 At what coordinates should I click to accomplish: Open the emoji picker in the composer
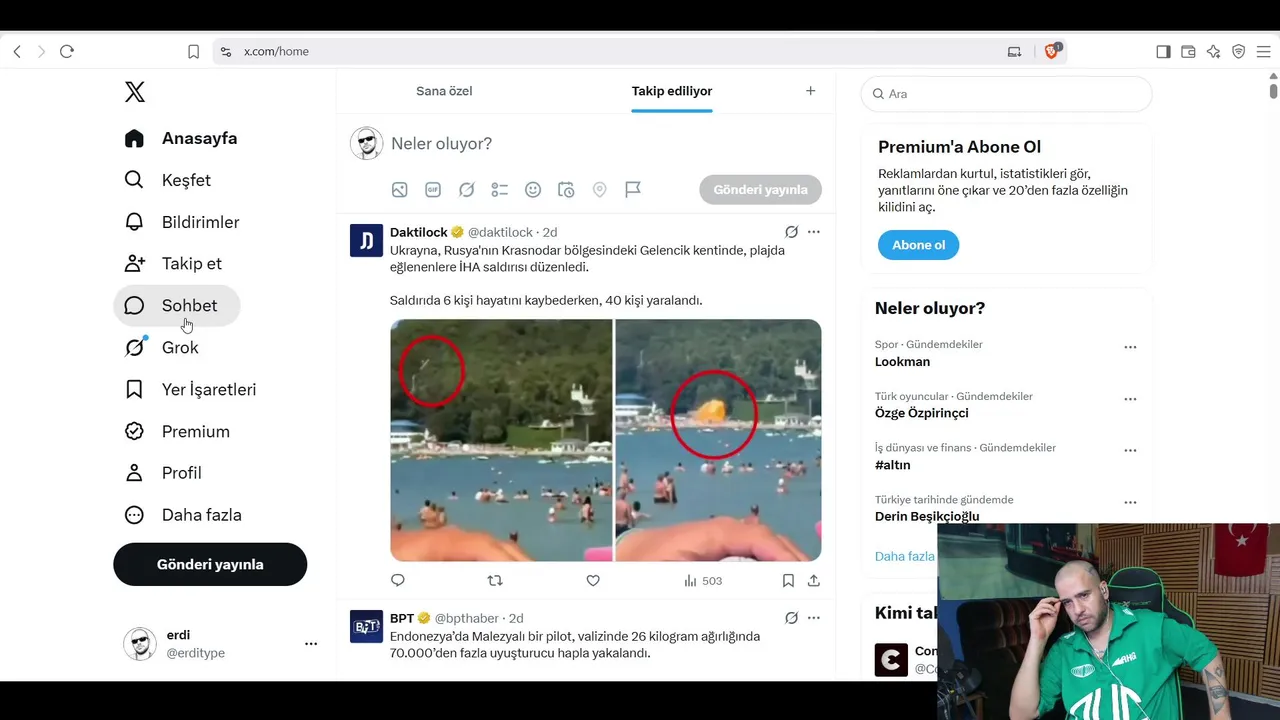tap(533, 190)
